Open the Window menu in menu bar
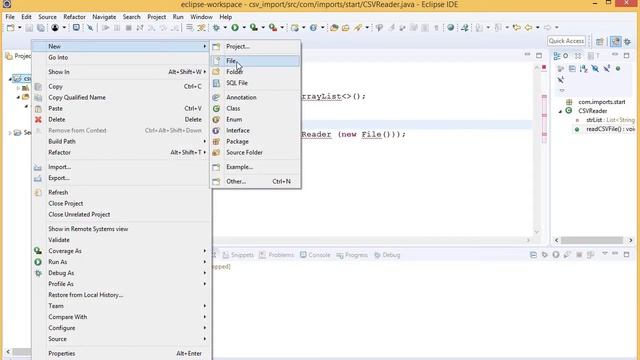The image size is (640, 360). point(201,17)
